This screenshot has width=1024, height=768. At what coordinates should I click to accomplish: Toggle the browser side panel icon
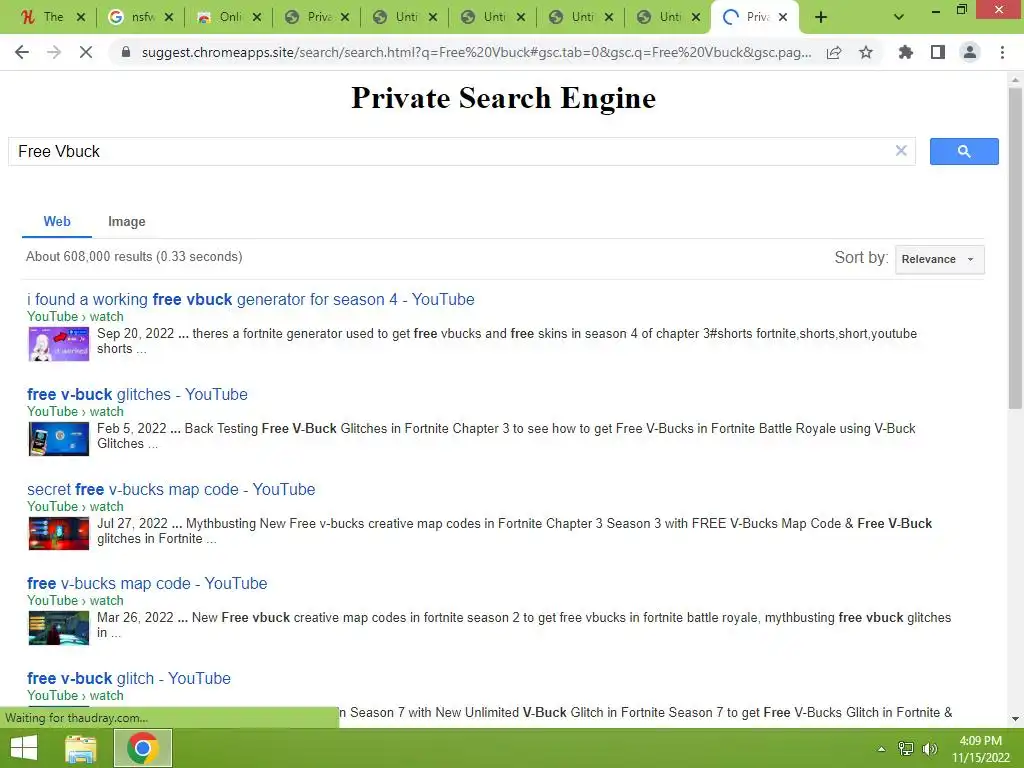click(x=938, y=52)
